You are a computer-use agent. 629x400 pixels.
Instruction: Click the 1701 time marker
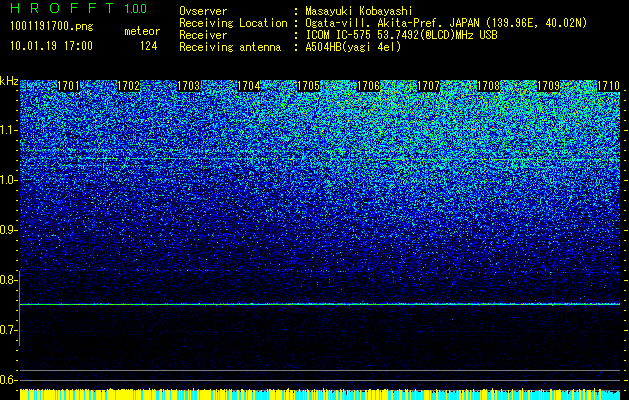[68, 86]
